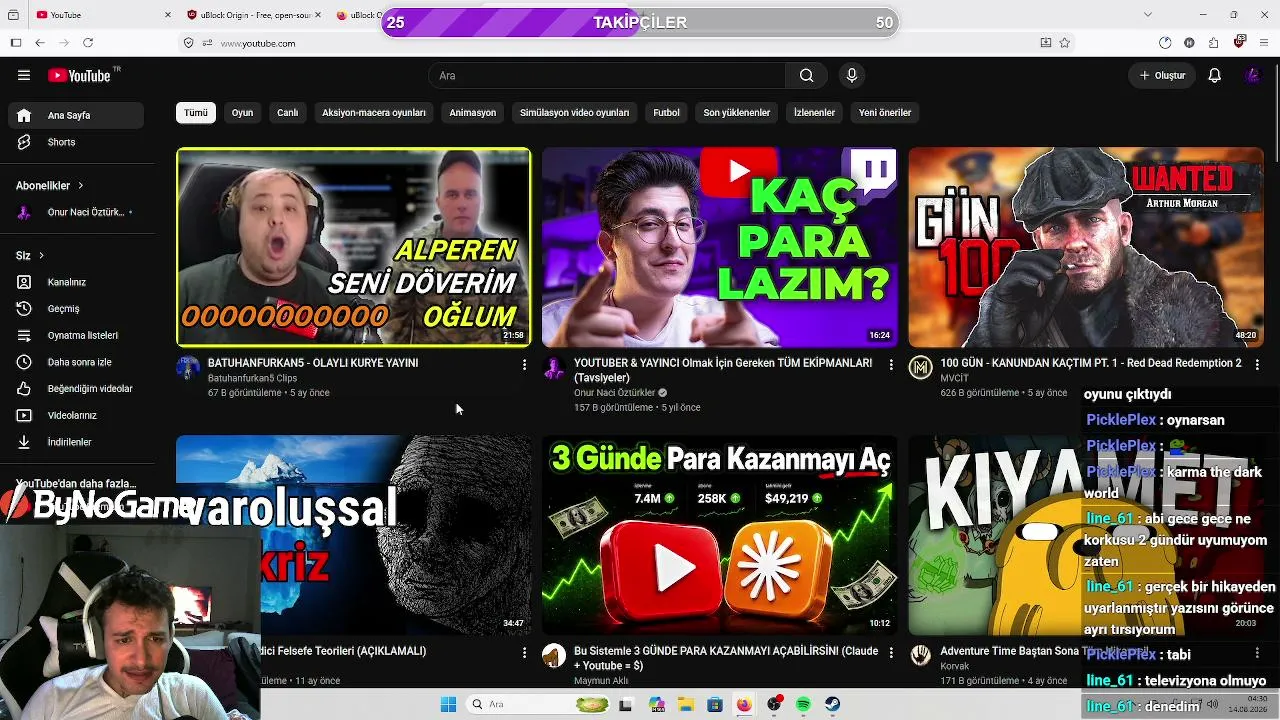Screen dimensions: 1280x720
Task: Open the YouTube guide hamburger menu
Action: point(24,75)
